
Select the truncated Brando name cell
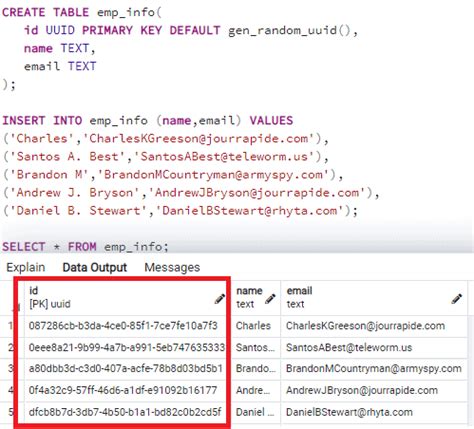(256, 369)
